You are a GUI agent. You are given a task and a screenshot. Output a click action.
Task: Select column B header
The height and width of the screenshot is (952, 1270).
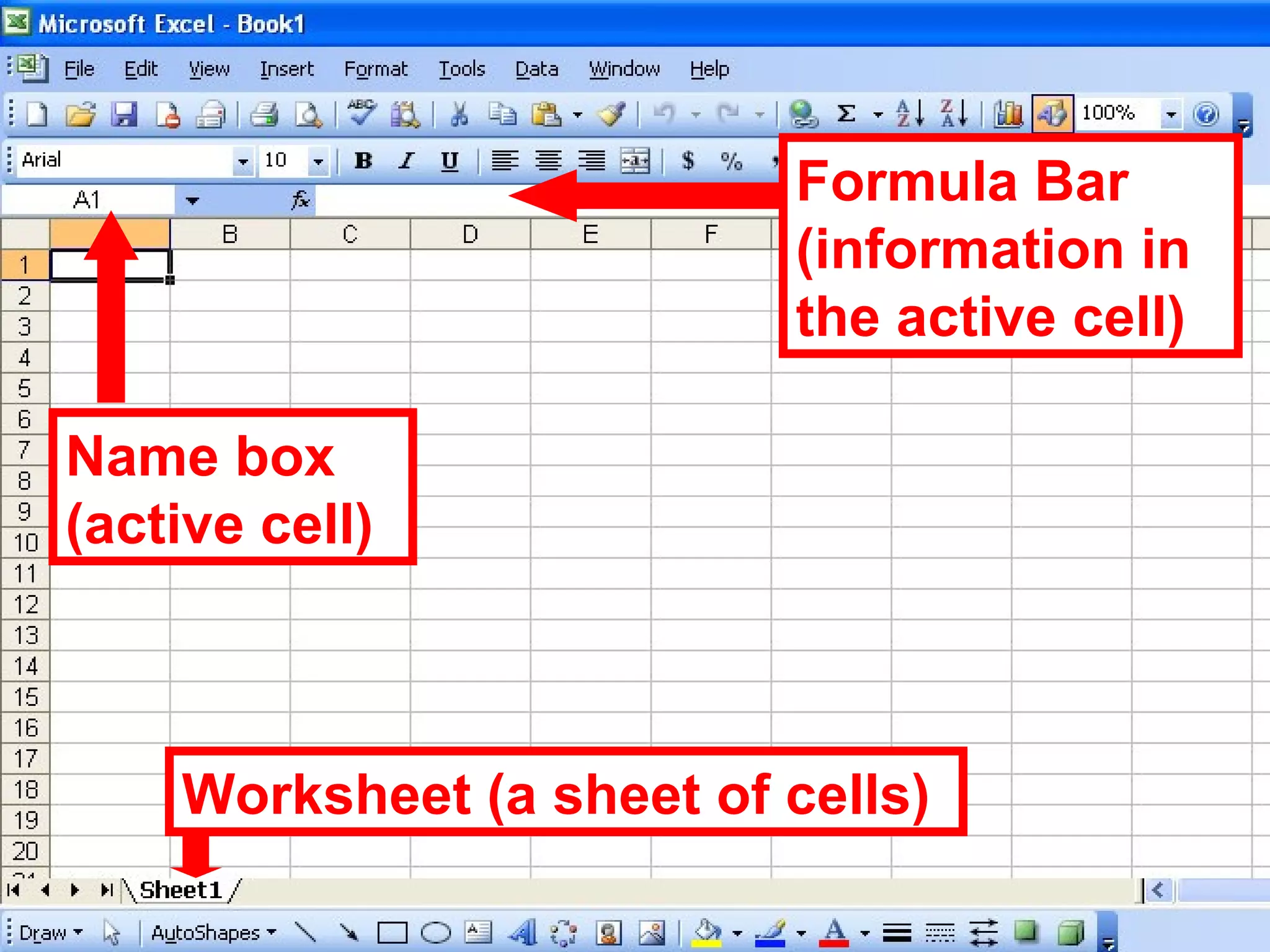pos(230,234)
